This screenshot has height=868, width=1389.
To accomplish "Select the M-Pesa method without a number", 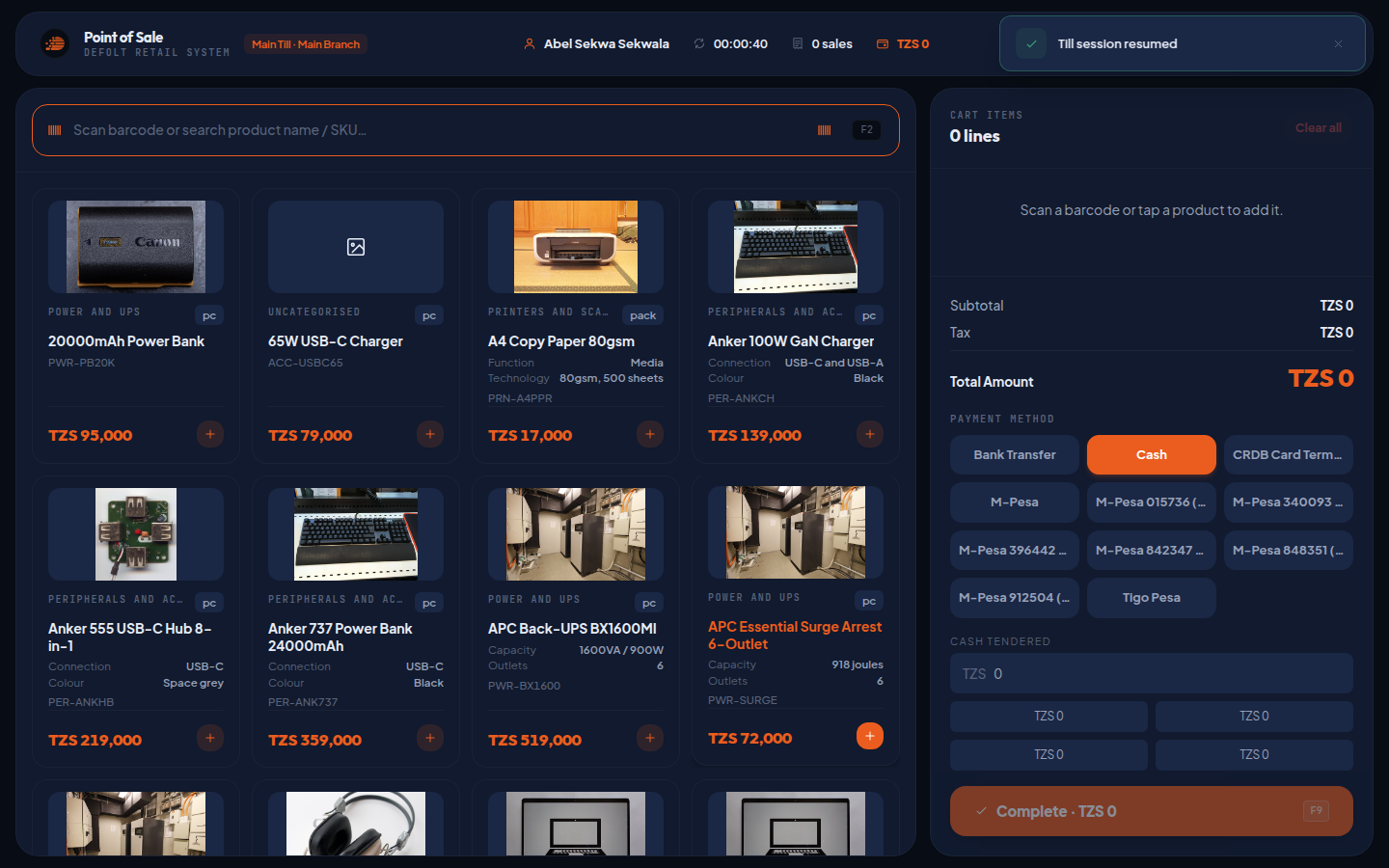I will (1015, 502).
